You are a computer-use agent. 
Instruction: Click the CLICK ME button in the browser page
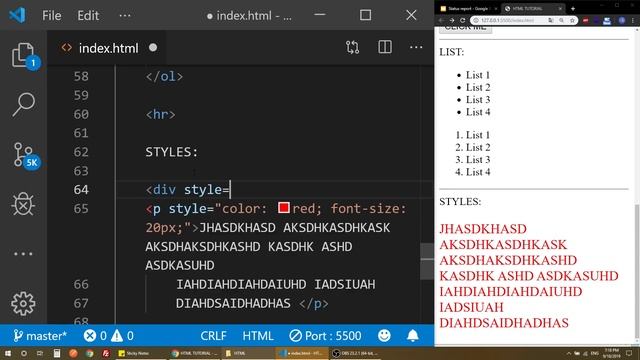pyautogui.click(x=465, y=29)
